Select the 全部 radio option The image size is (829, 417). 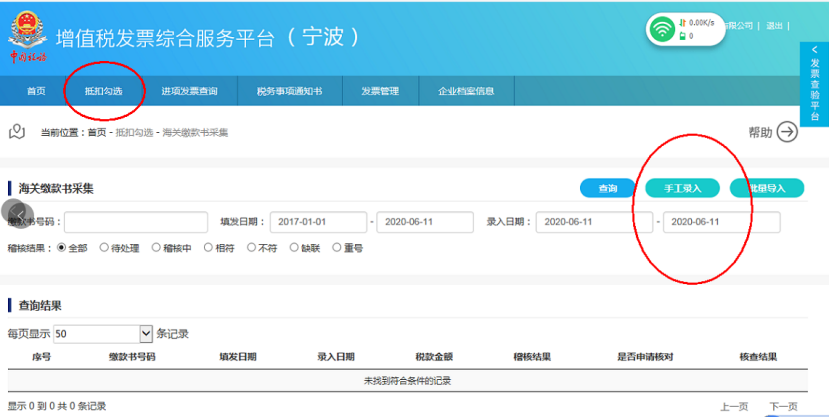tap(62, 247)
